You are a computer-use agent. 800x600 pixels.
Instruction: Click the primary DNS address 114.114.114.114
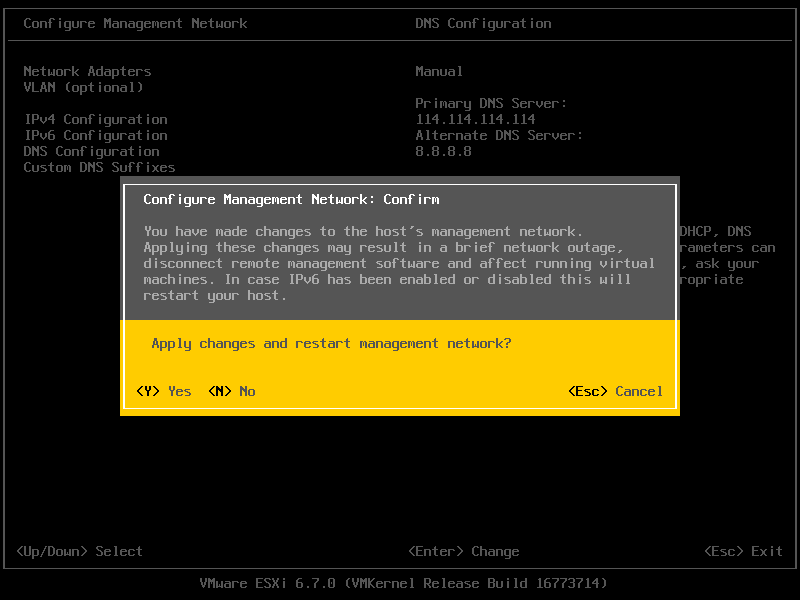tap(475, 119)
